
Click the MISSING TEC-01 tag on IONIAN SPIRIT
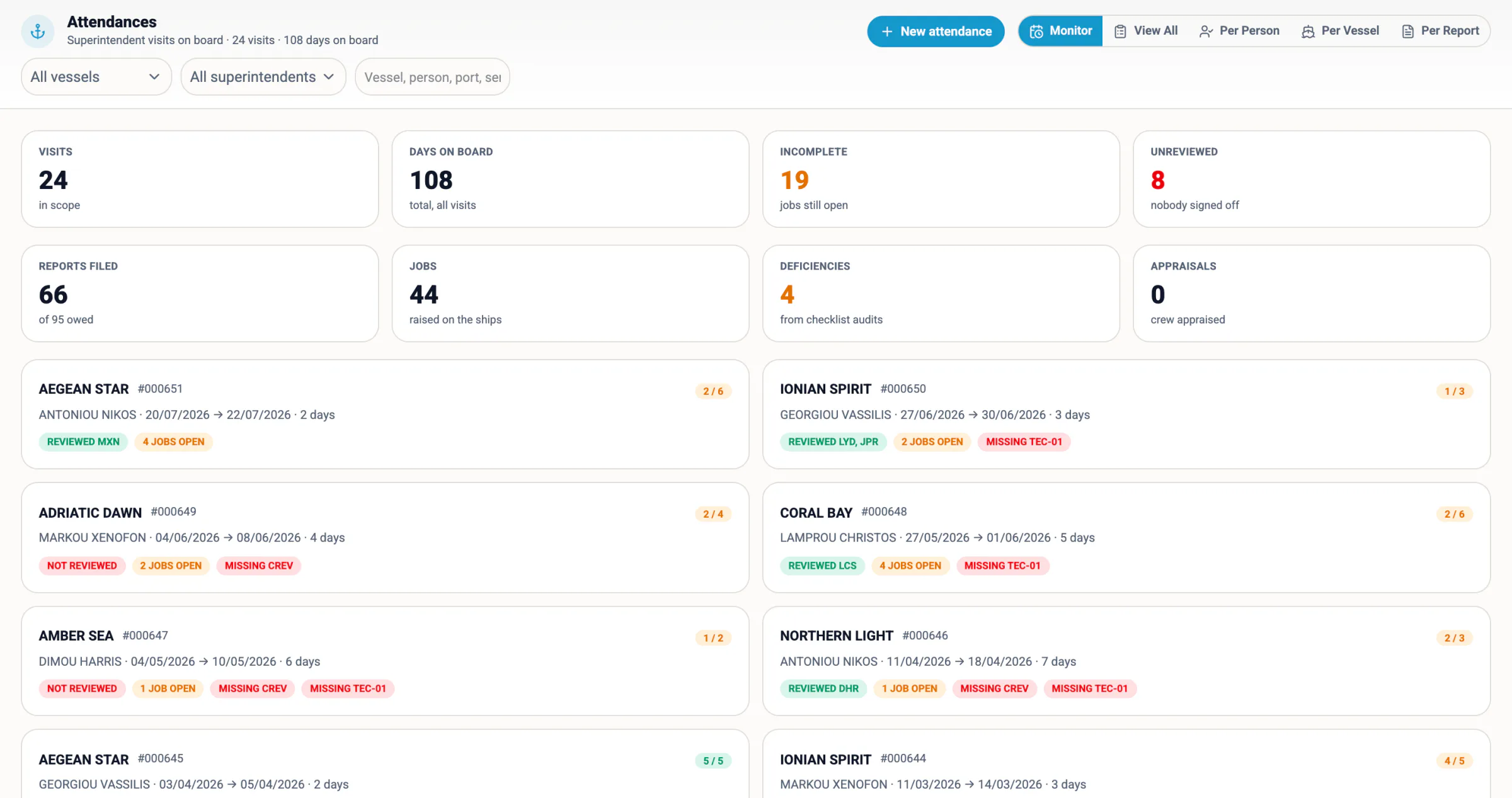1024,442
